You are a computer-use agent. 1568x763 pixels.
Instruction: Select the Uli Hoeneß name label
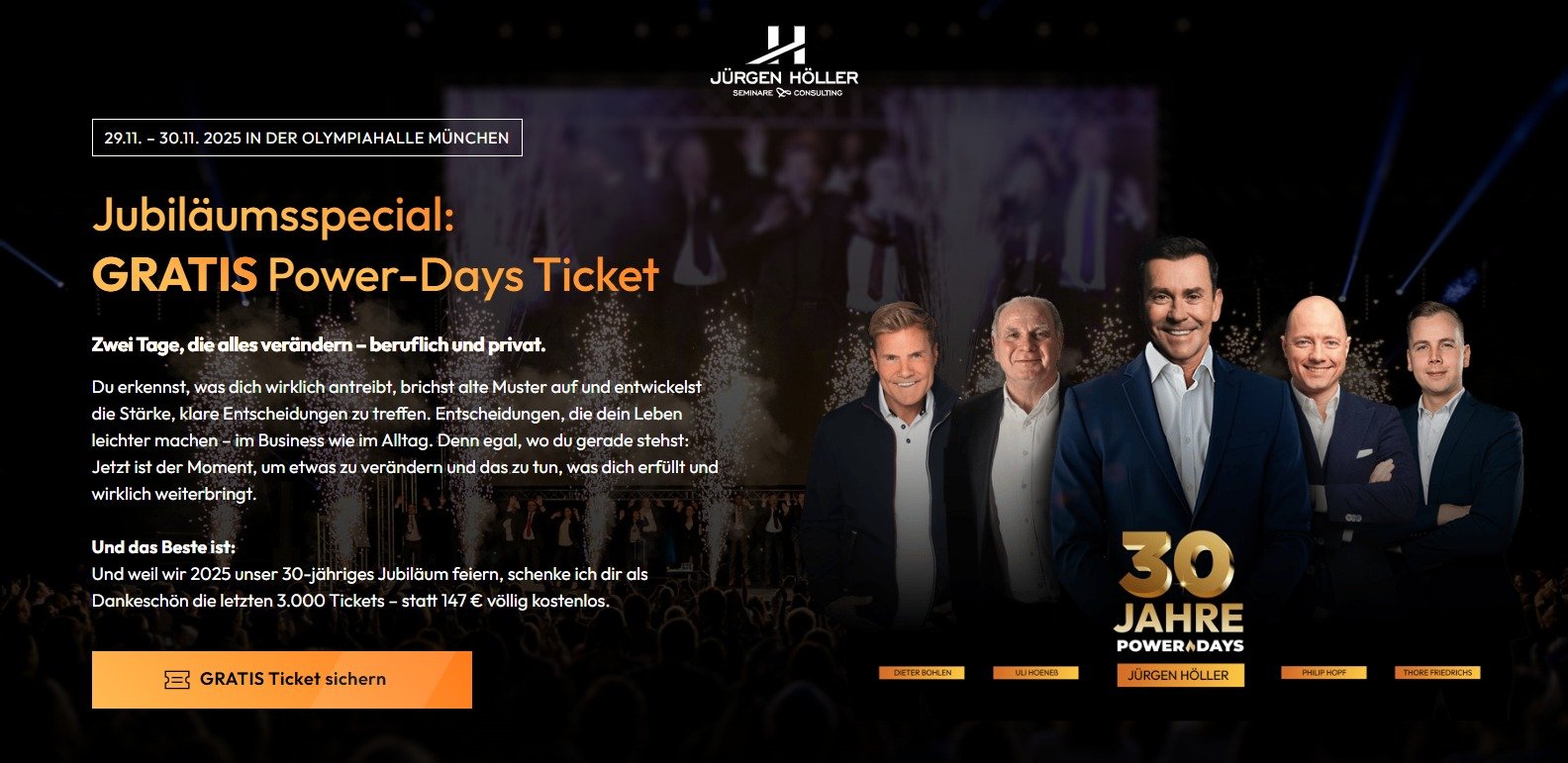[x=1035, y=673]
